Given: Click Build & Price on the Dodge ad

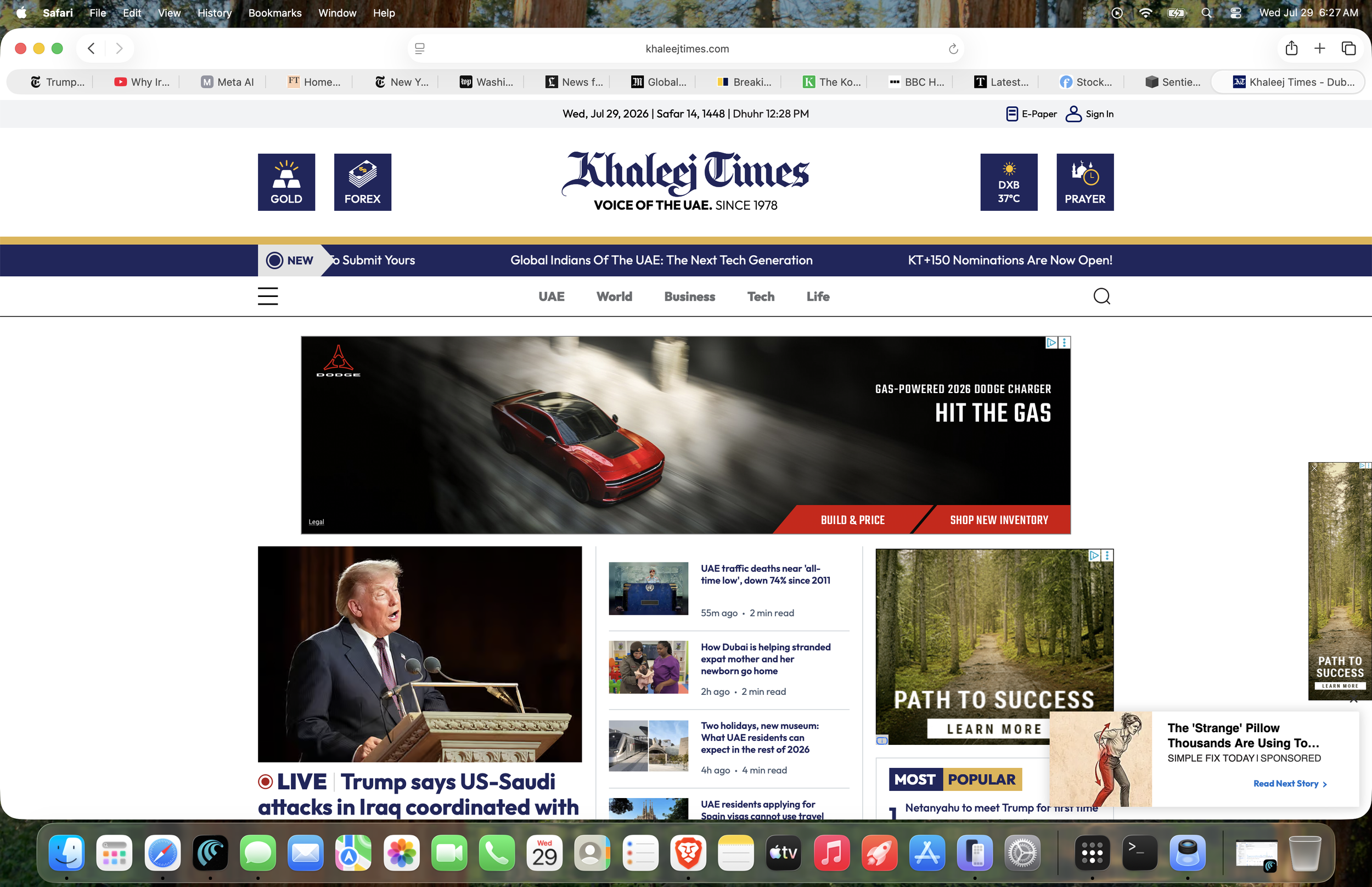Looking at the screenshot, I should pyautogui.click(x=852, y=520).
